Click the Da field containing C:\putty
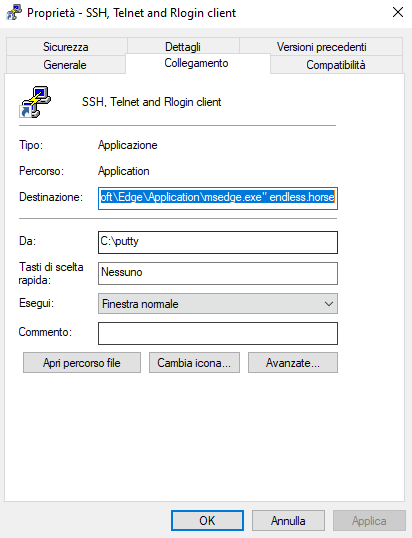 (x=218, y=242)
